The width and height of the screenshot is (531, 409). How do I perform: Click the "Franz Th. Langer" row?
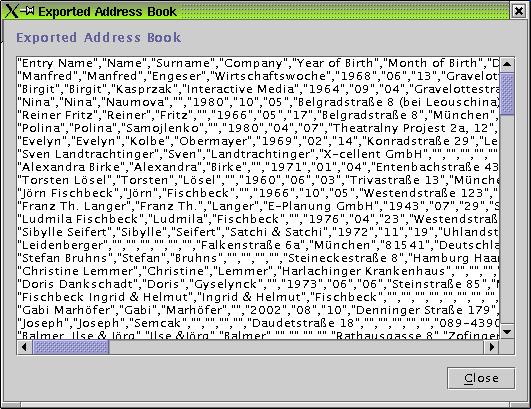pos(258,206)
